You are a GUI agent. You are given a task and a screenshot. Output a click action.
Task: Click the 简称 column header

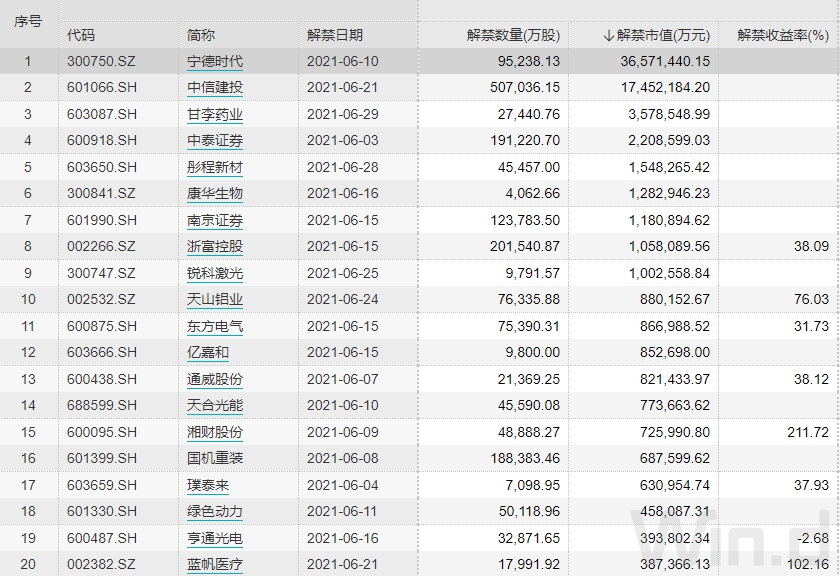(x=201, y=35)
